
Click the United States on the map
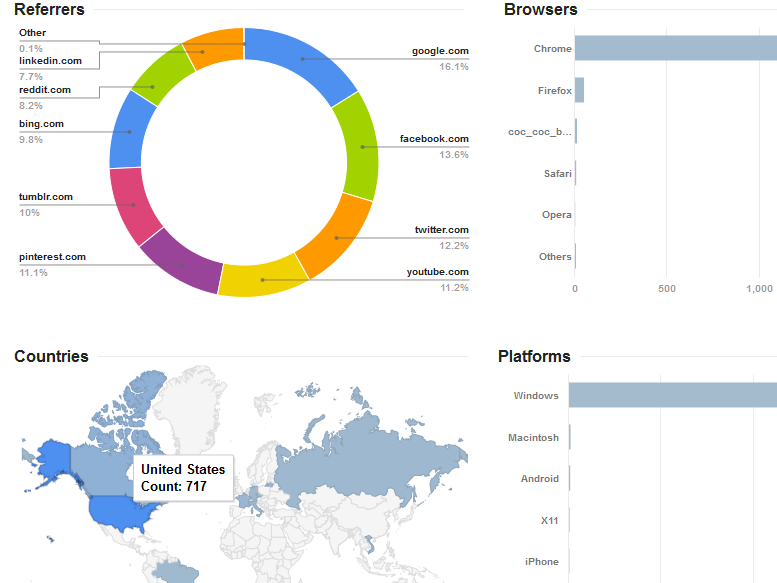(117, 513)
